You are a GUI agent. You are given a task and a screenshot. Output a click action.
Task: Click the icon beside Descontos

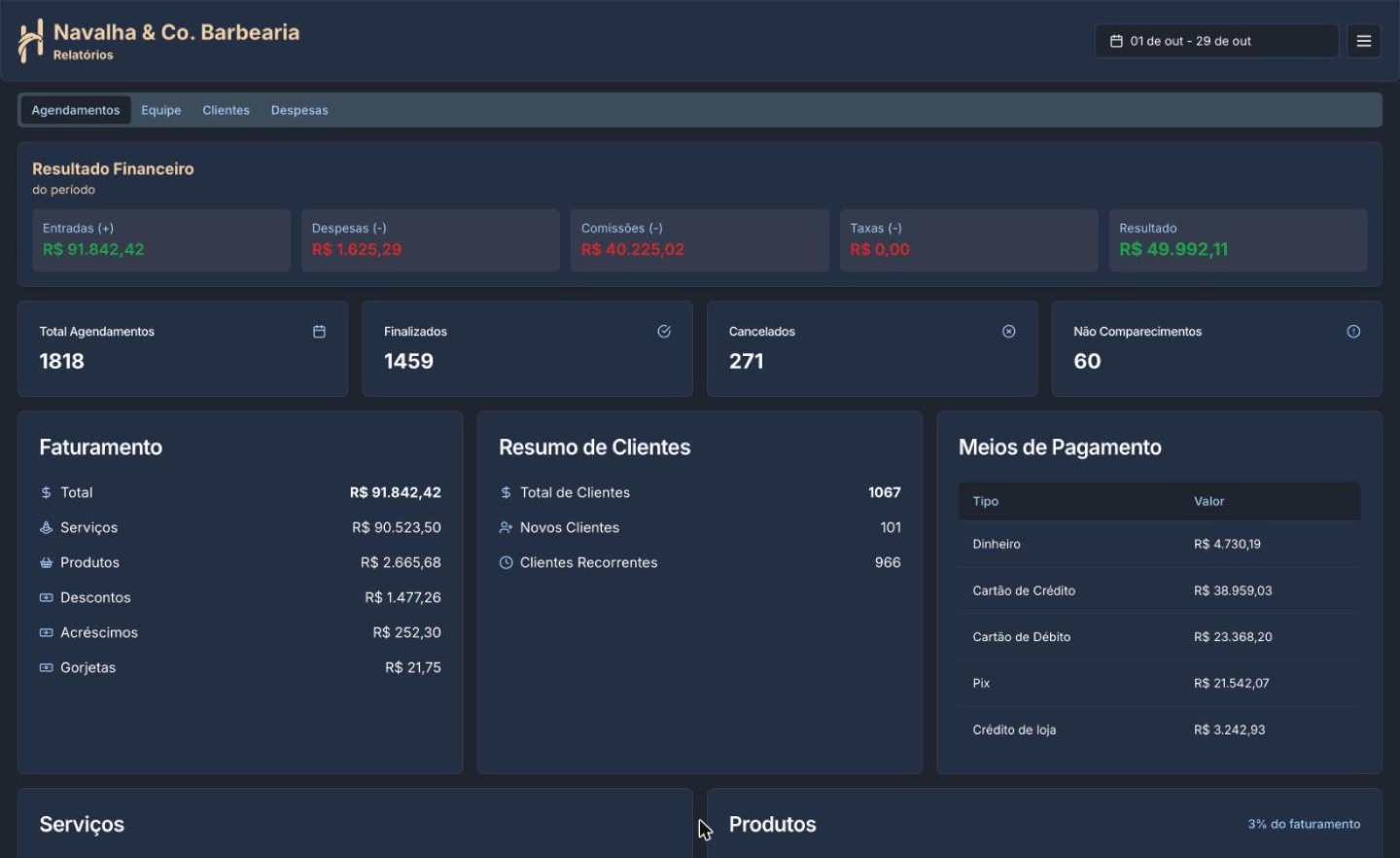click(46, 598)
